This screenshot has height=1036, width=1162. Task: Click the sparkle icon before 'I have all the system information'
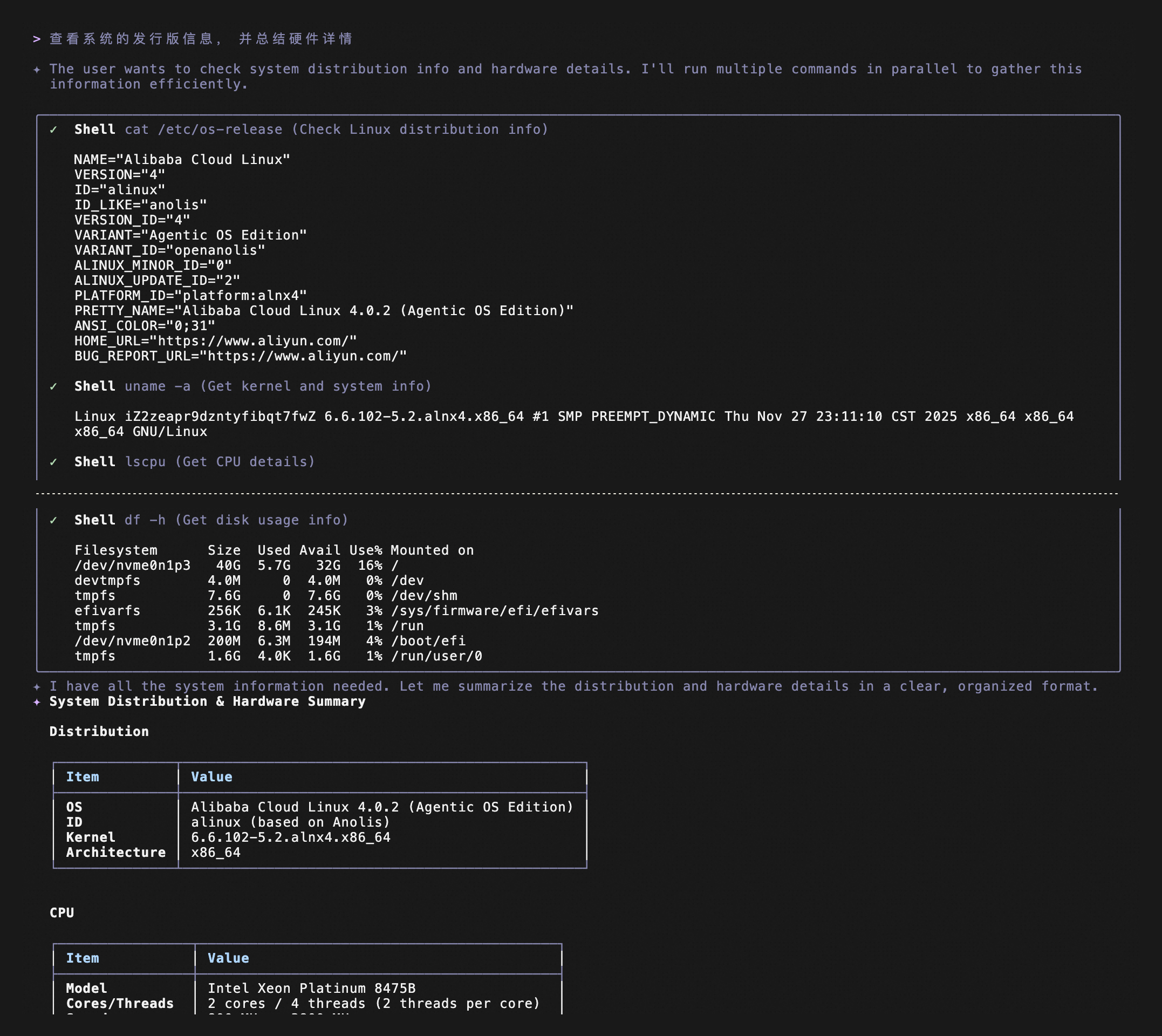[x=37, y=686]
